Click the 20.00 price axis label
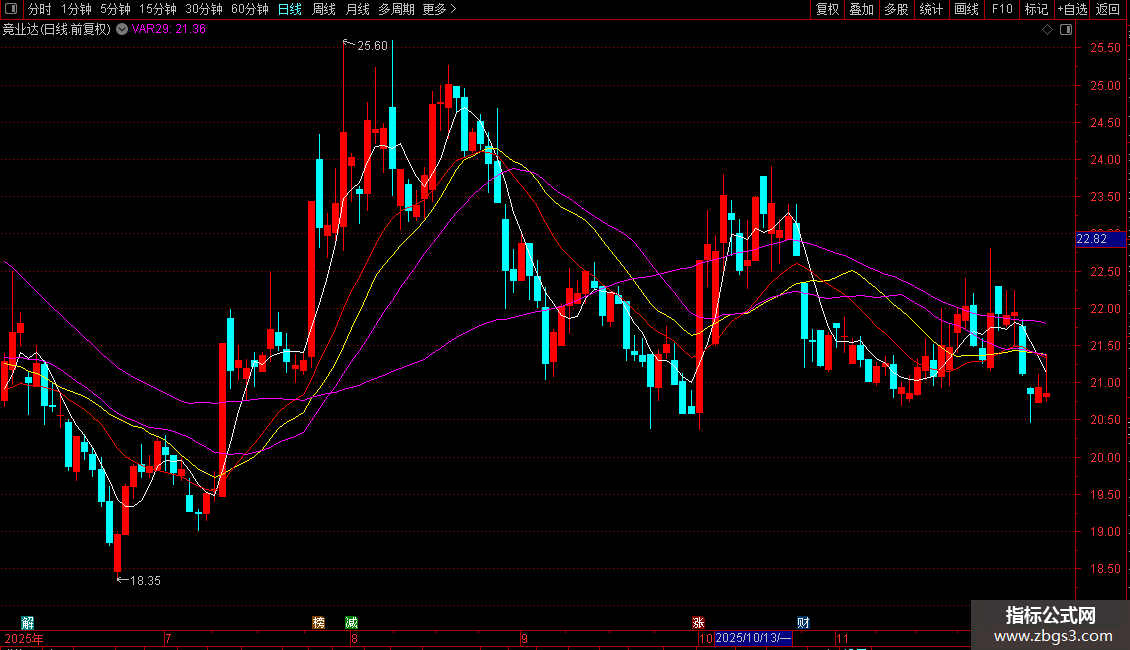 (x=1105, y=458)
